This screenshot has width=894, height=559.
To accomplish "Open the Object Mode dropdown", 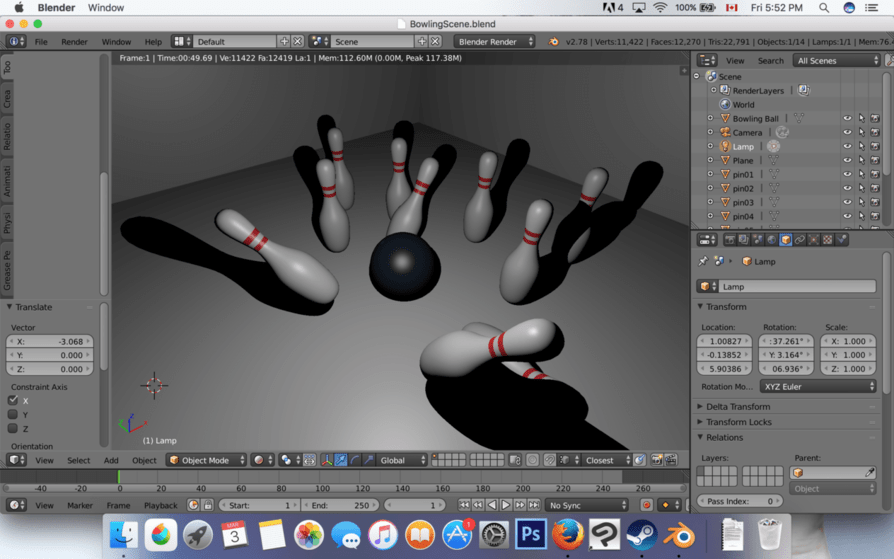I will [206, 460].
